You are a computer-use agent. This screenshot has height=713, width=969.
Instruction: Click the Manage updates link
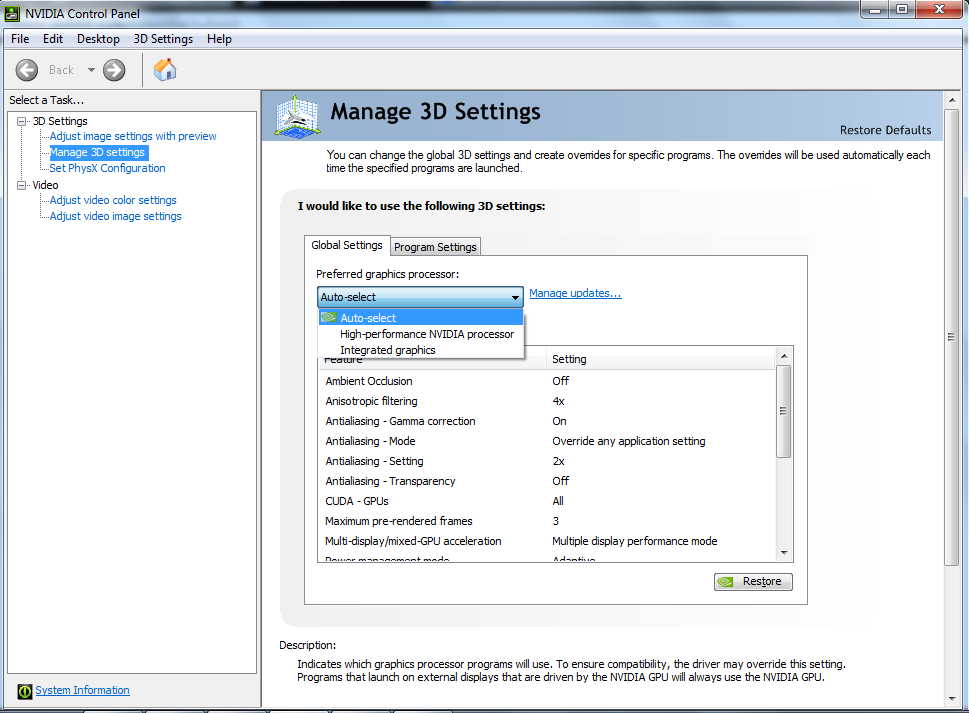click(x=575, y=293)
